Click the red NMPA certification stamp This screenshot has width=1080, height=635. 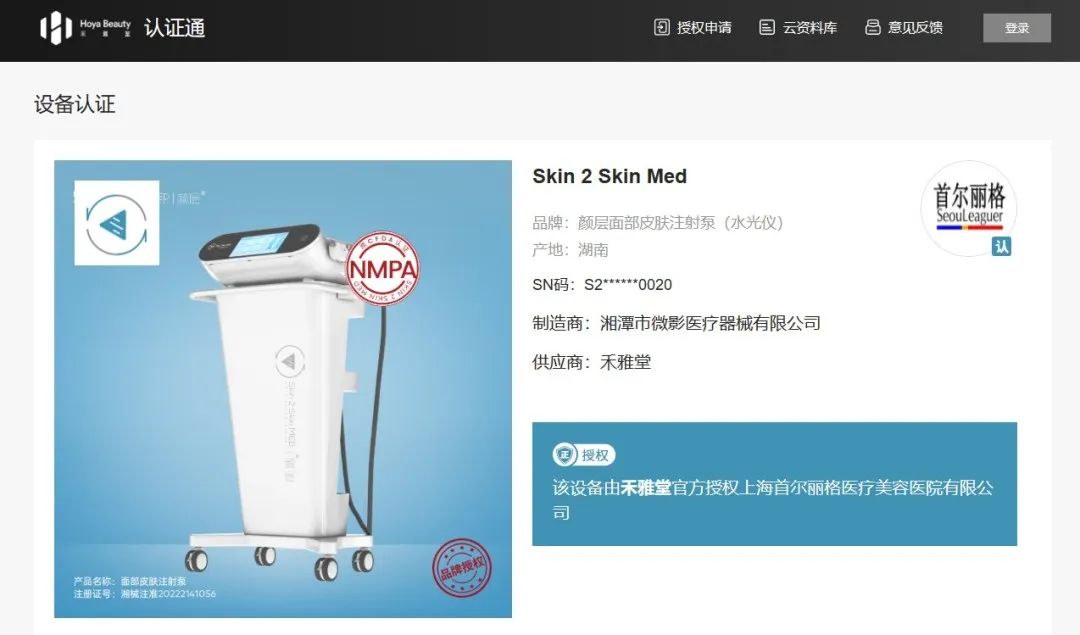(x=382, y=268)
